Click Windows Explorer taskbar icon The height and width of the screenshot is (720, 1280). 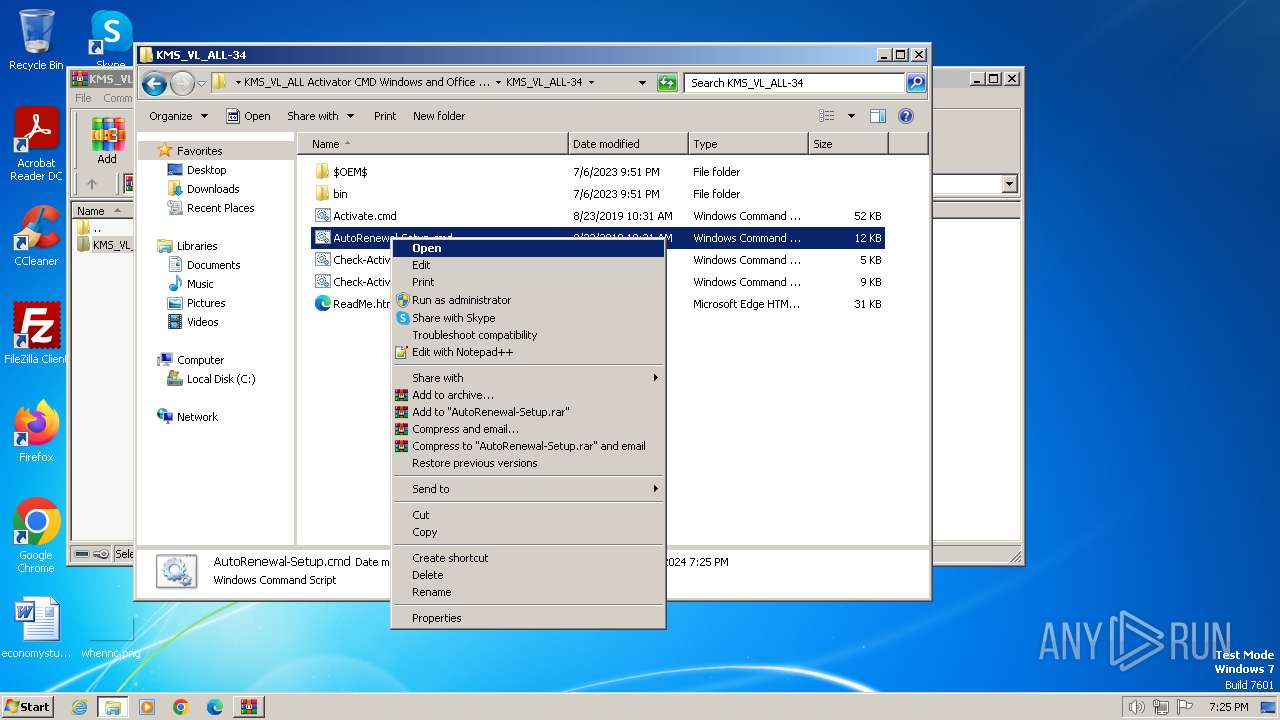pyautogui.click(x=113, y=707)
